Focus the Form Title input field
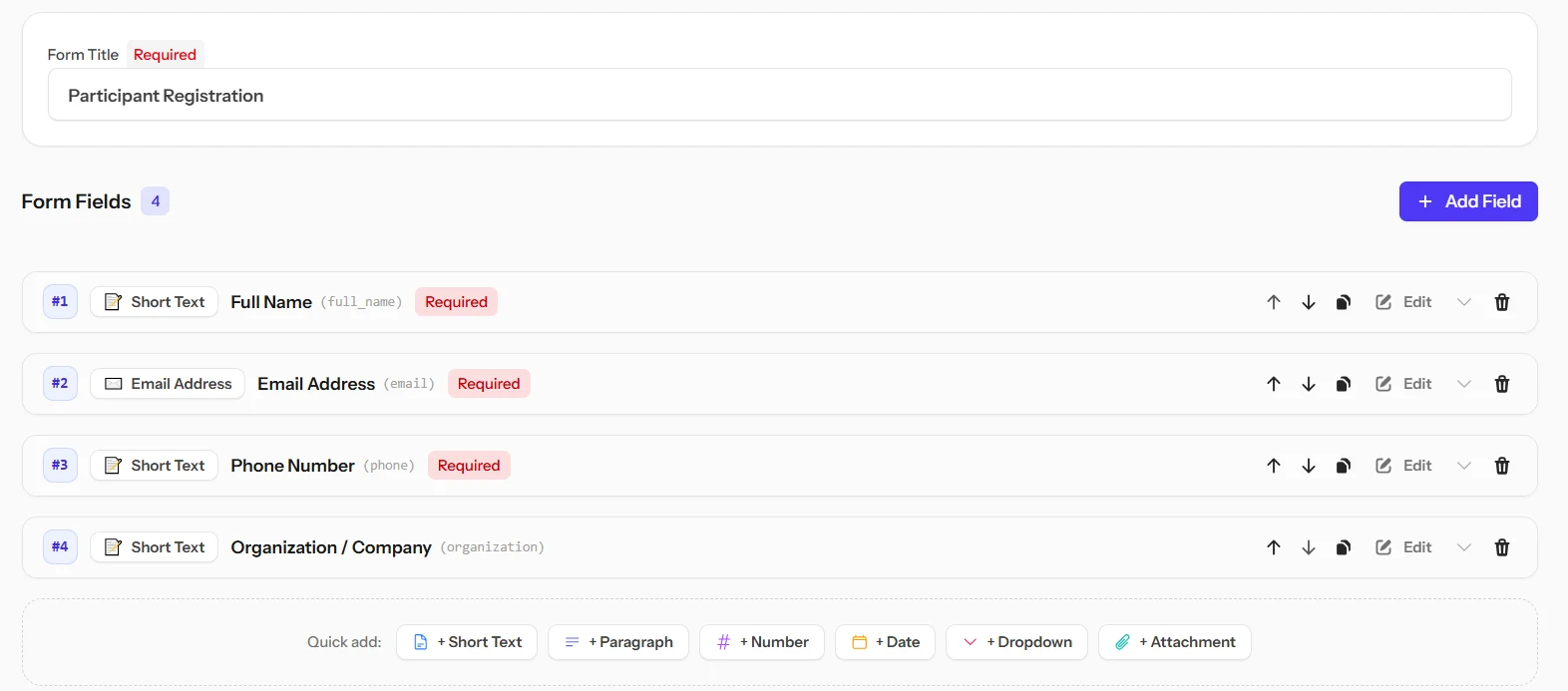 click(x=780, y=95)
